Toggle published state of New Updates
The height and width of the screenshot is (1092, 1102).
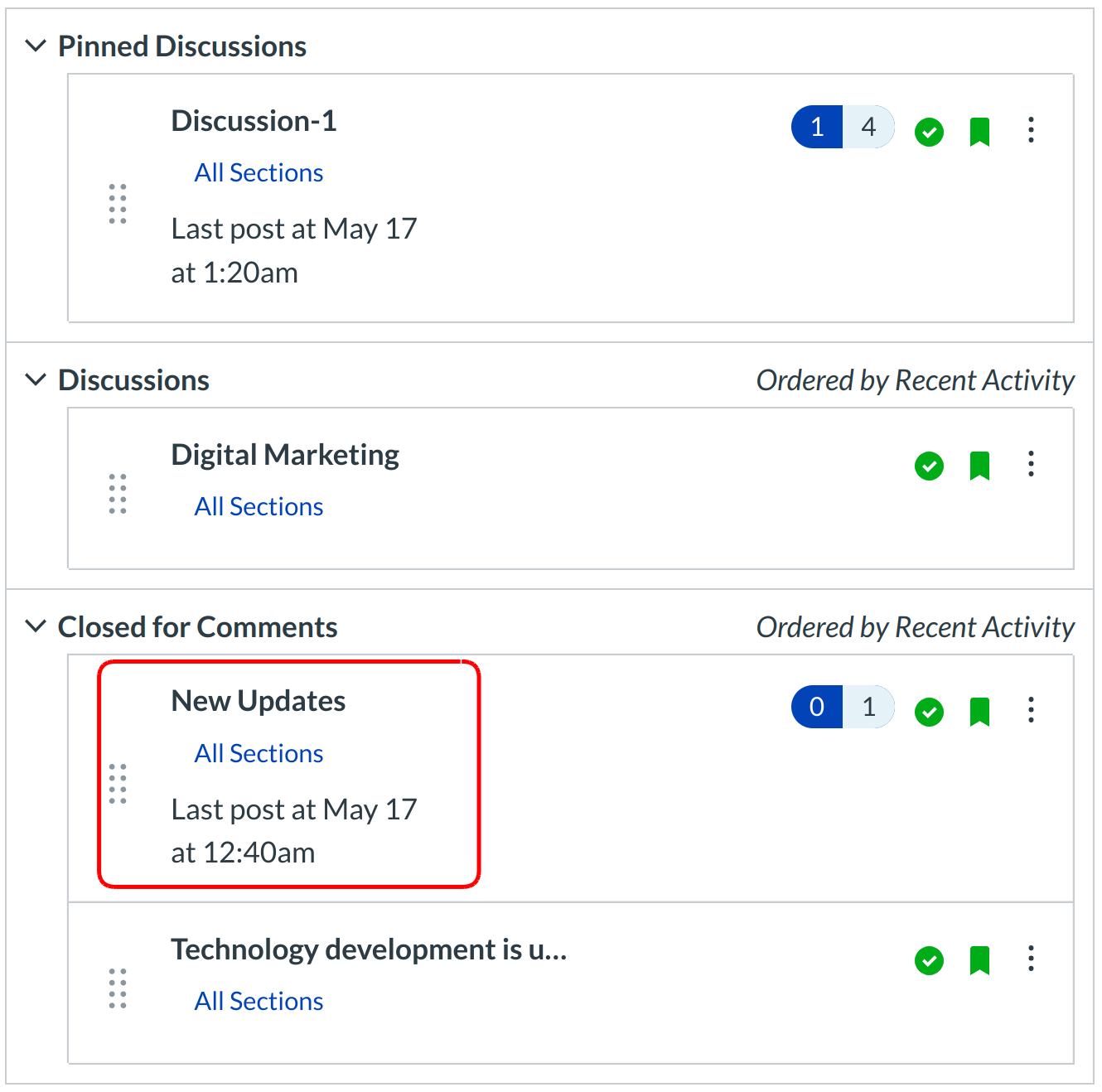[929, 711]
